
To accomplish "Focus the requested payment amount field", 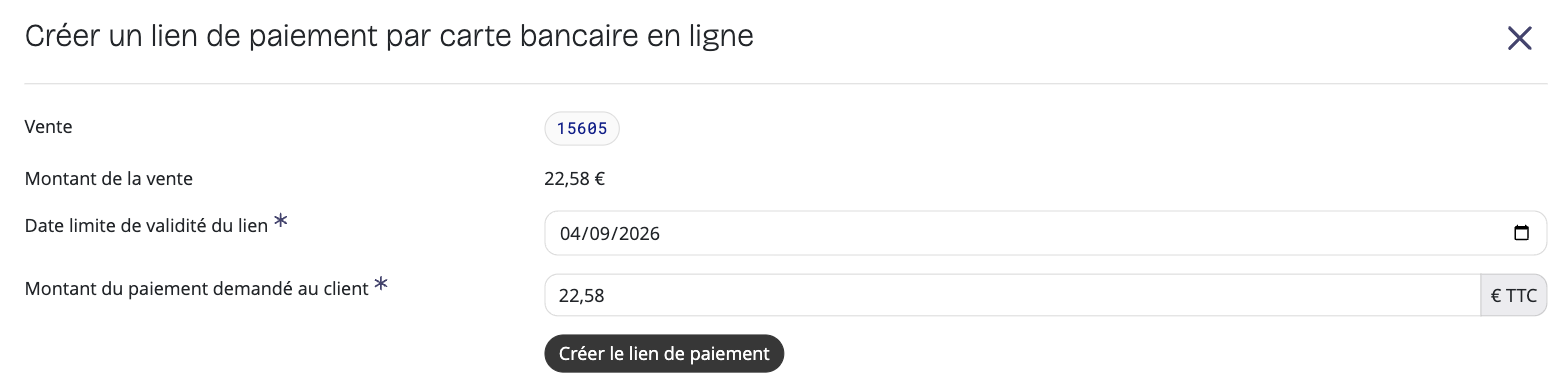I will pos(1012,296).
